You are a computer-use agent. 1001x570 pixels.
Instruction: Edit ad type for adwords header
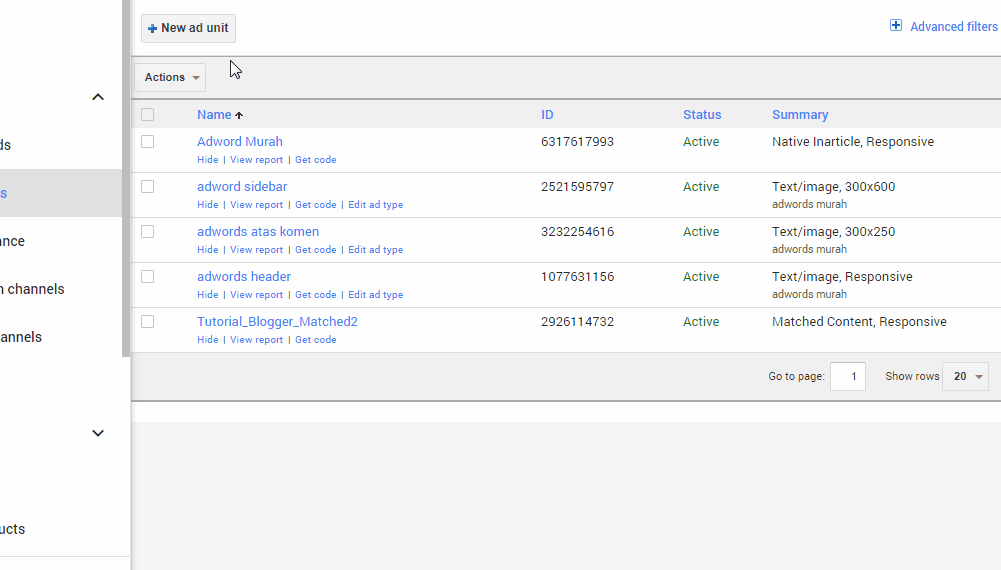pyautogui.click(x=375, y=295)
